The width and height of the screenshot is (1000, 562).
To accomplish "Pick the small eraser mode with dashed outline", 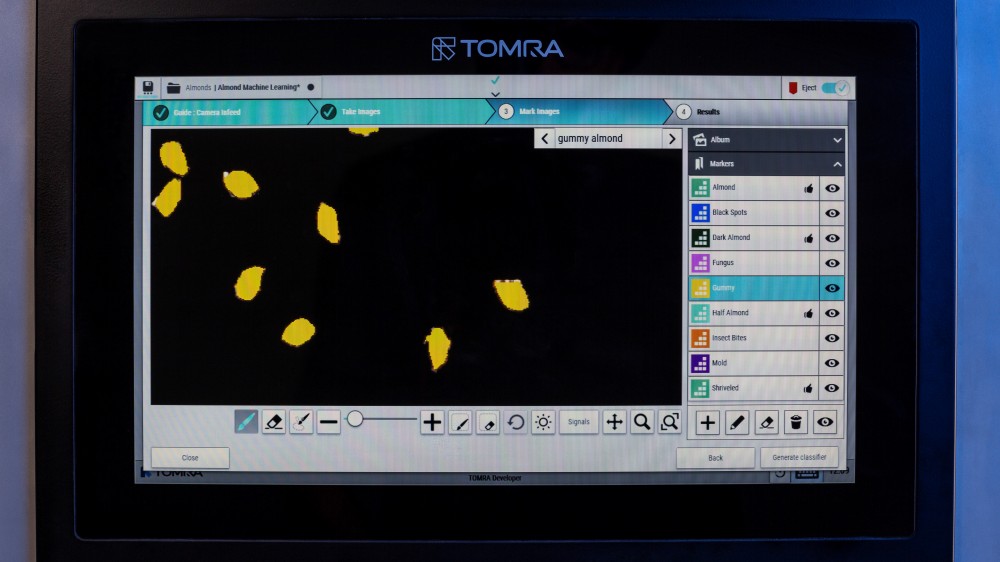I will click(x=488, y=422).
